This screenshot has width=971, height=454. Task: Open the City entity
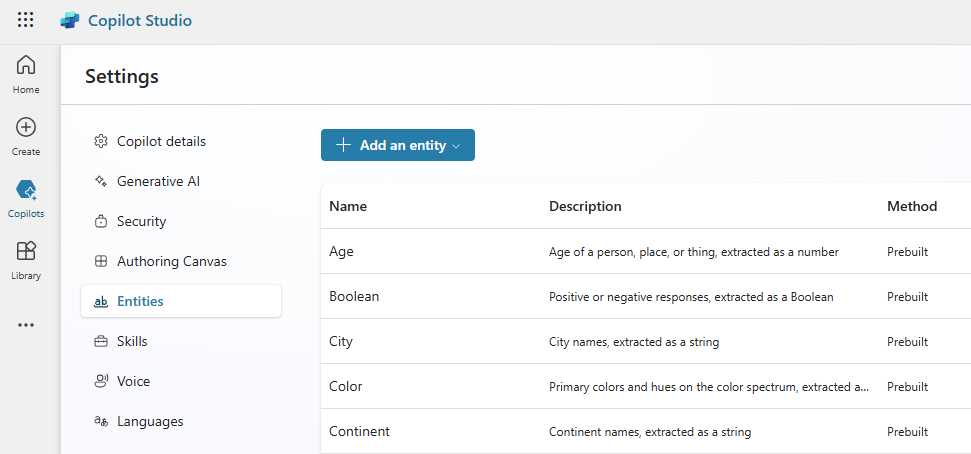[341, 342]
